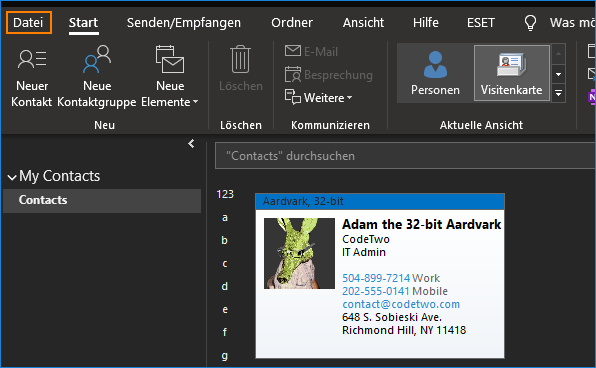Click the E-Mail communicate button
Viewport: 596px width, 368px height.
(311, 51)
